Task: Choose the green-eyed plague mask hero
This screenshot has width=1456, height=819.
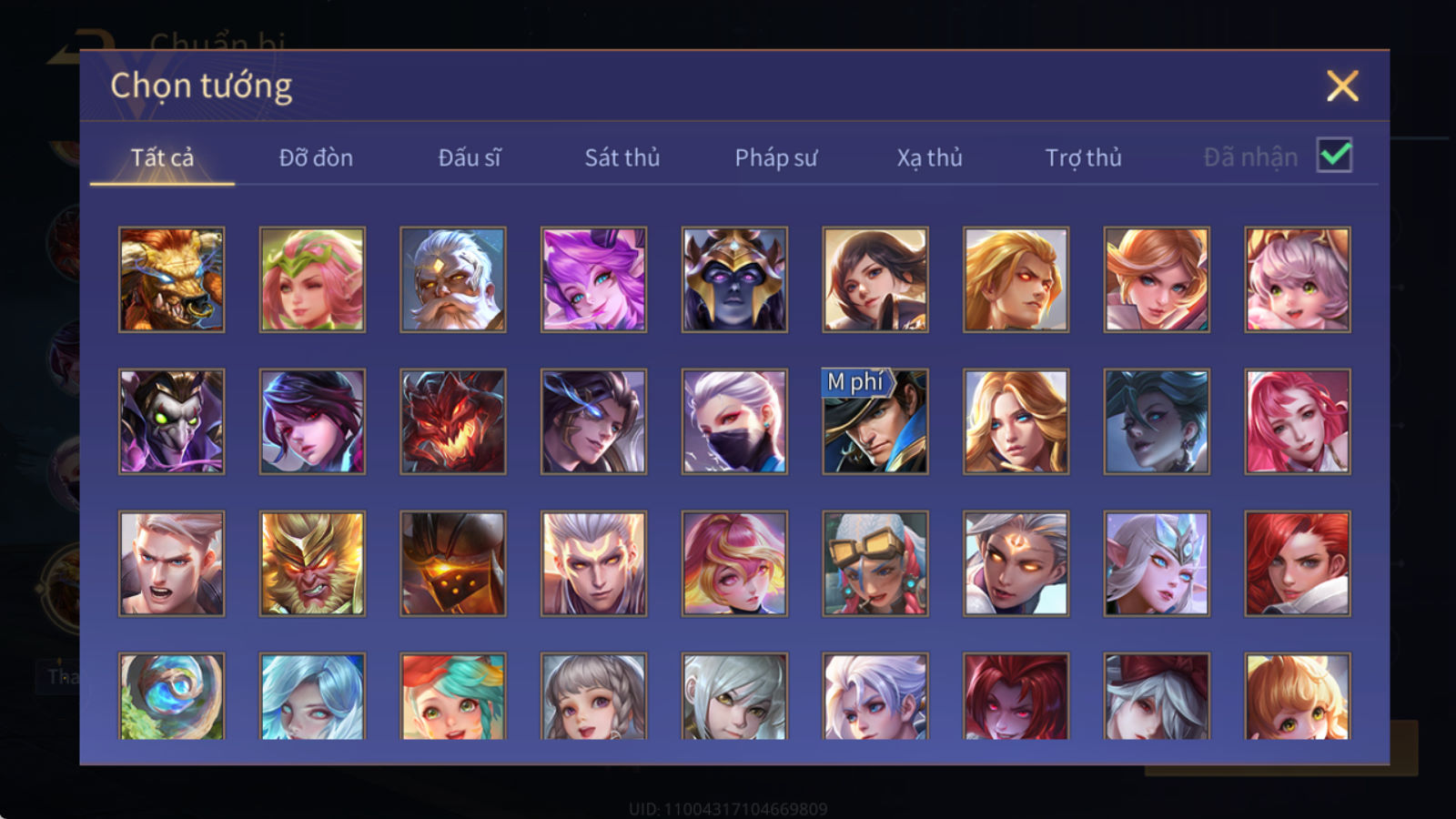Action: 171,421
